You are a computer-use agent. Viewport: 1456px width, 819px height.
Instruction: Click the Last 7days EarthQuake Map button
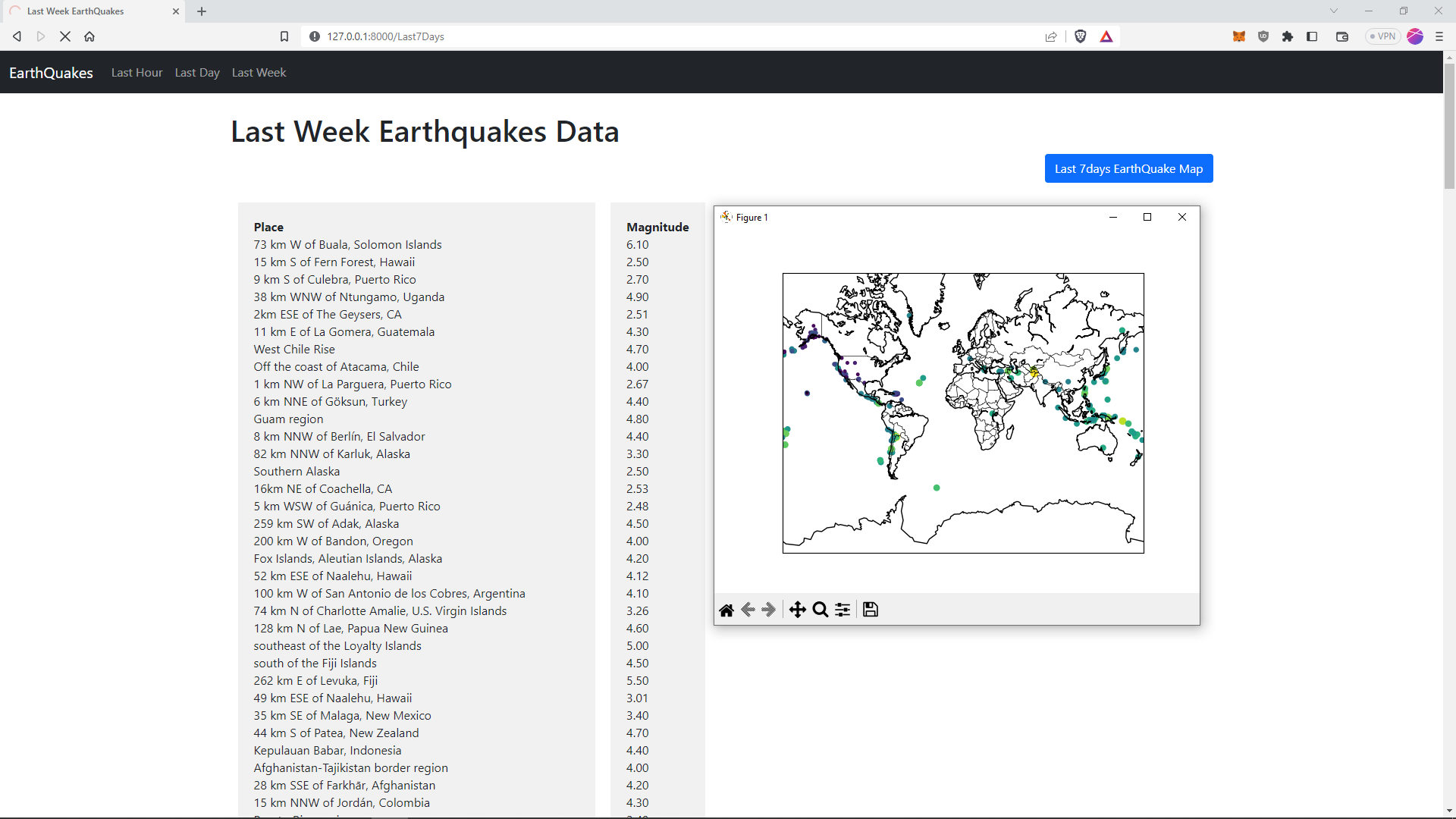point(1128,168)
